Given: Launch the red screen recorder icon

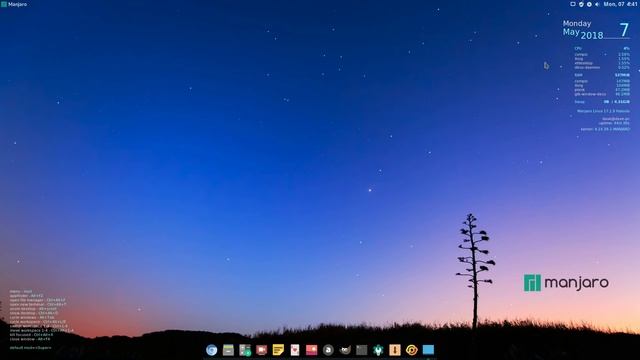Looking at the screenshot, I should click(x=262, y=350).
